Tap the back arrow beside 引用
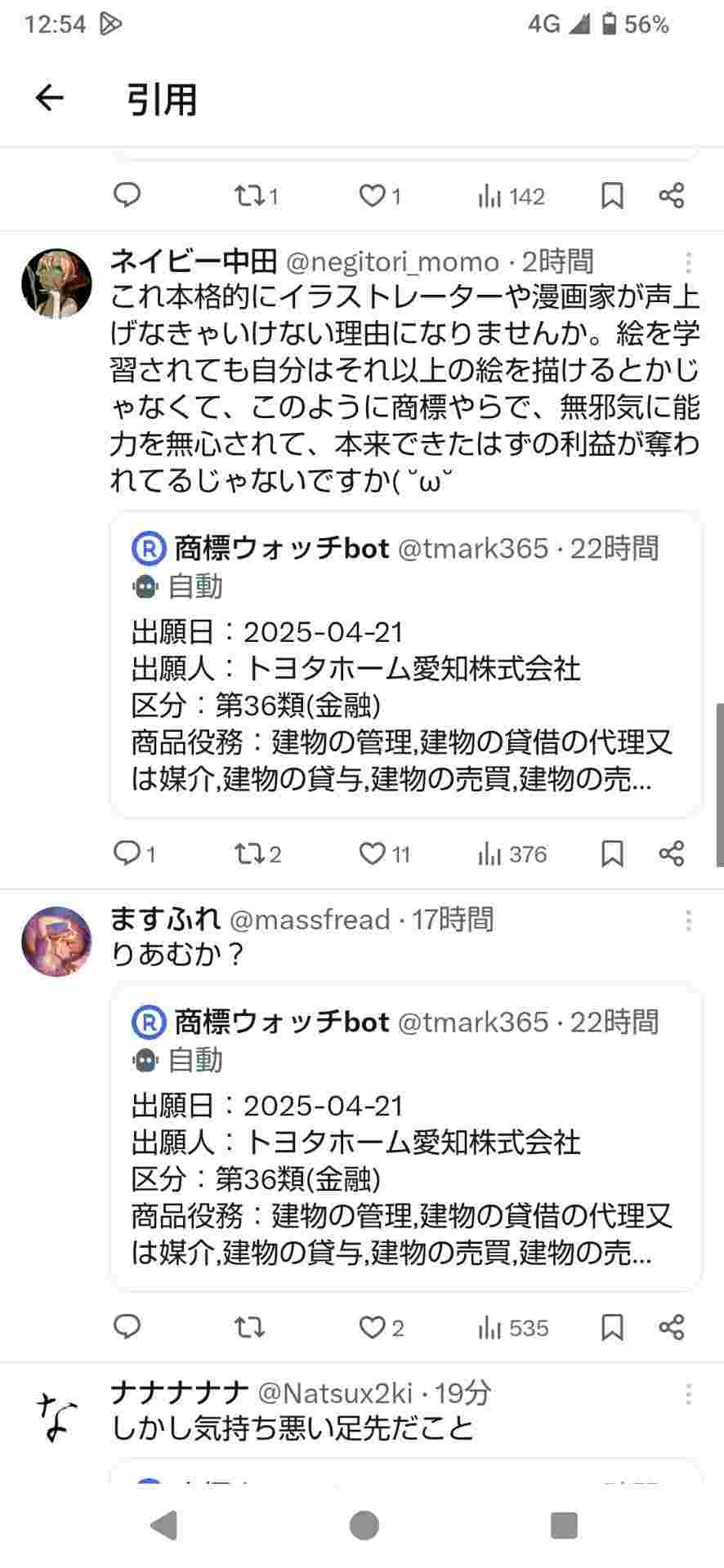This screenshot has height=1568, width=724. point(50,98)
